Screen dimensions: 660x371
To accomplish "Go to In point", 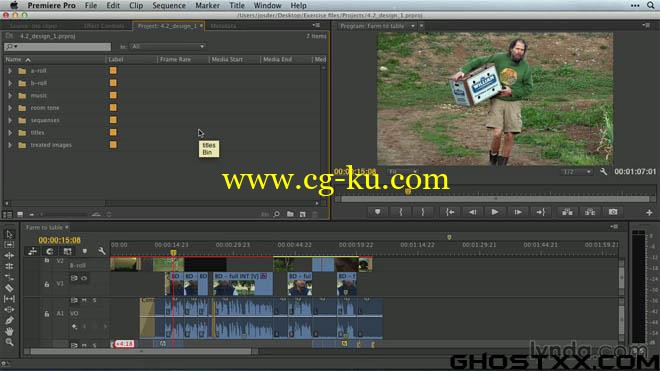I will (x=450, y=212).
